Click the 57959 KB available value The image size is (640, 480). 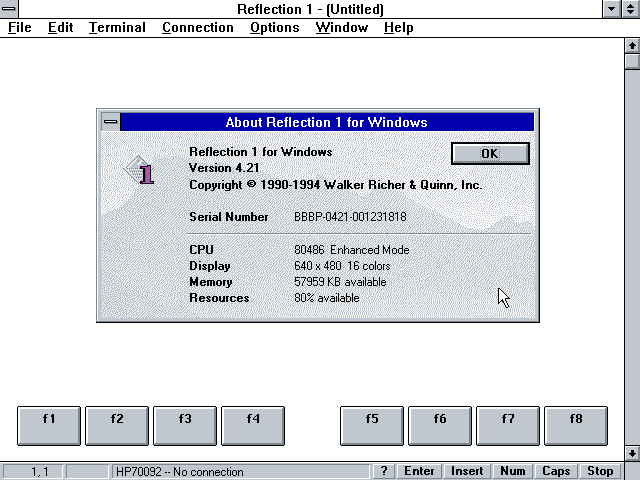(x=340, y=282)
